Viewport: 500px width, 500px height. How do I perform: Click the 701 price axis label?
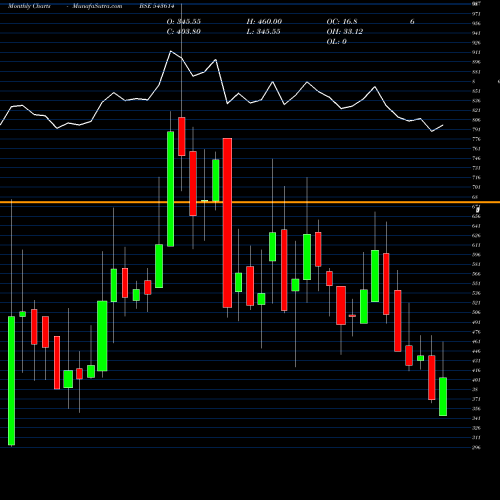[x=476, y=187]
